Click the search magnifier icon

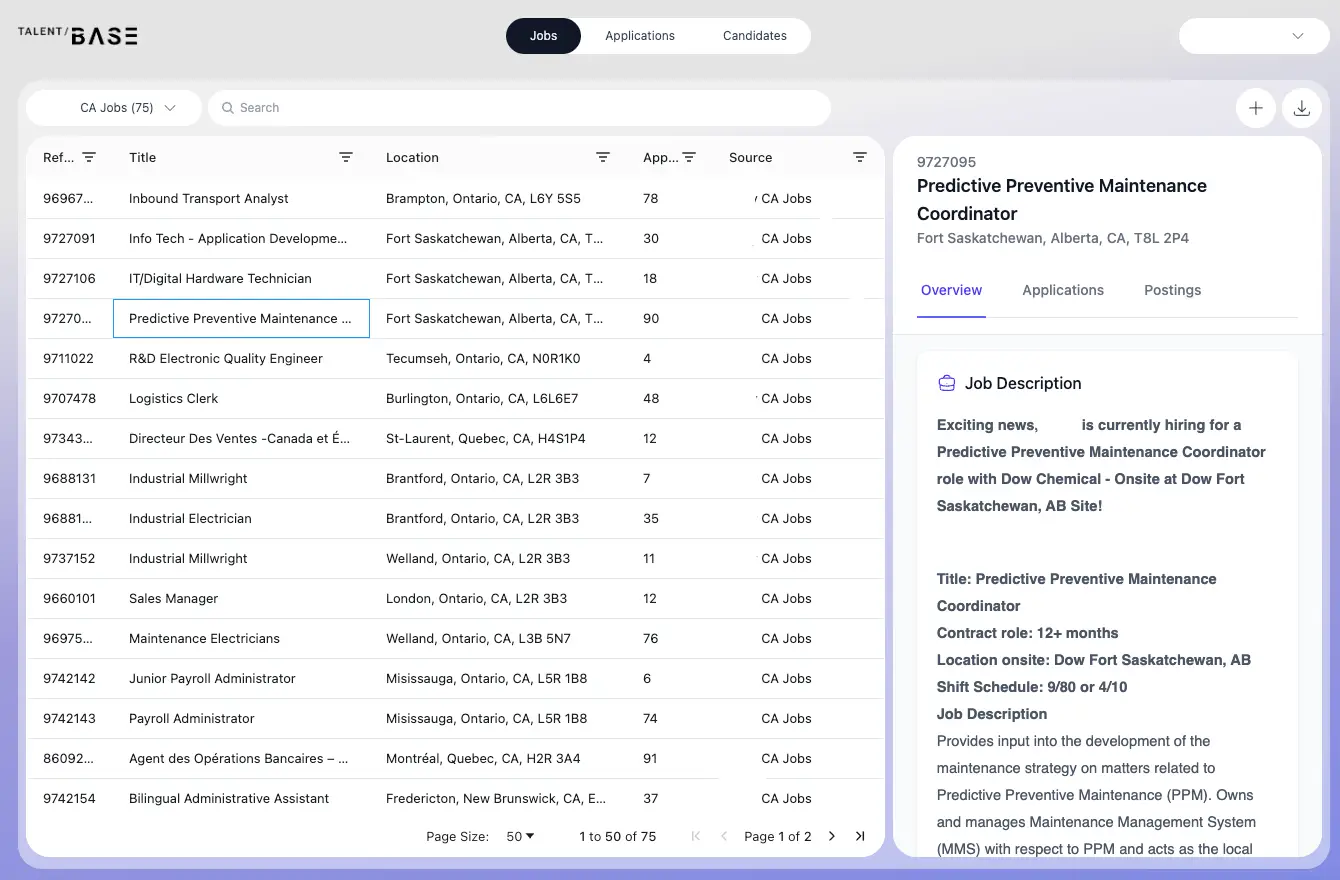pyautogui.click(x=228, y=108)
